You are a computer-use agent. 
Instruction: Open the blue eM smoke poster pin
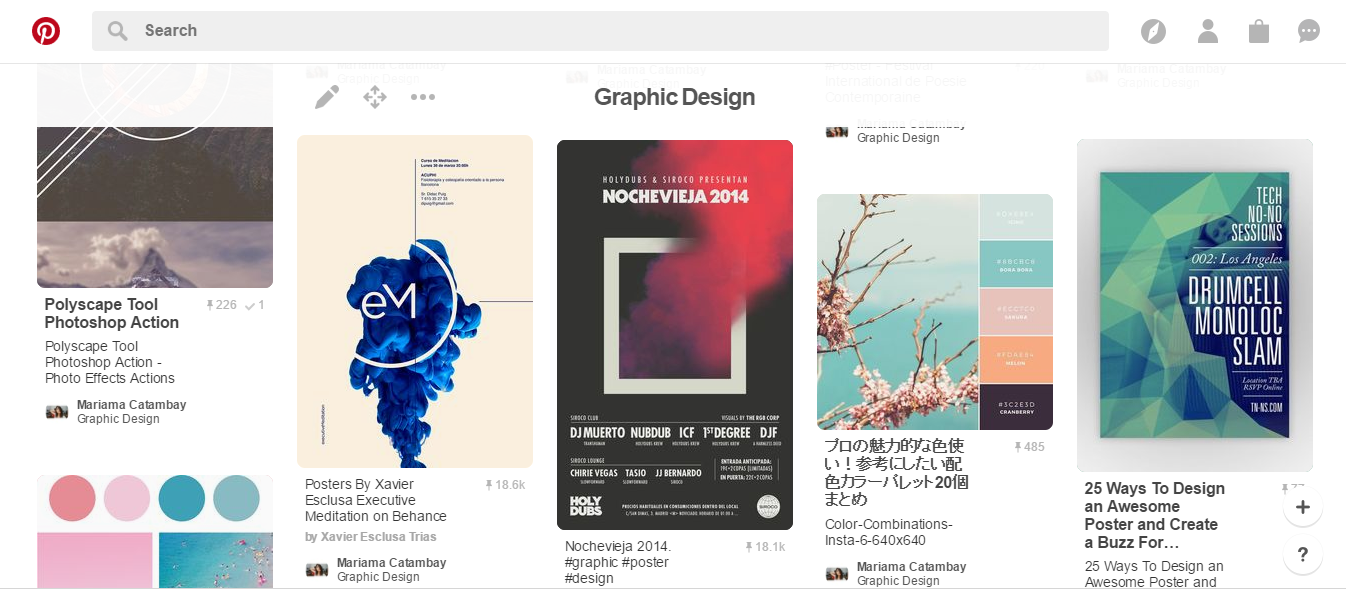coord(414,301)
